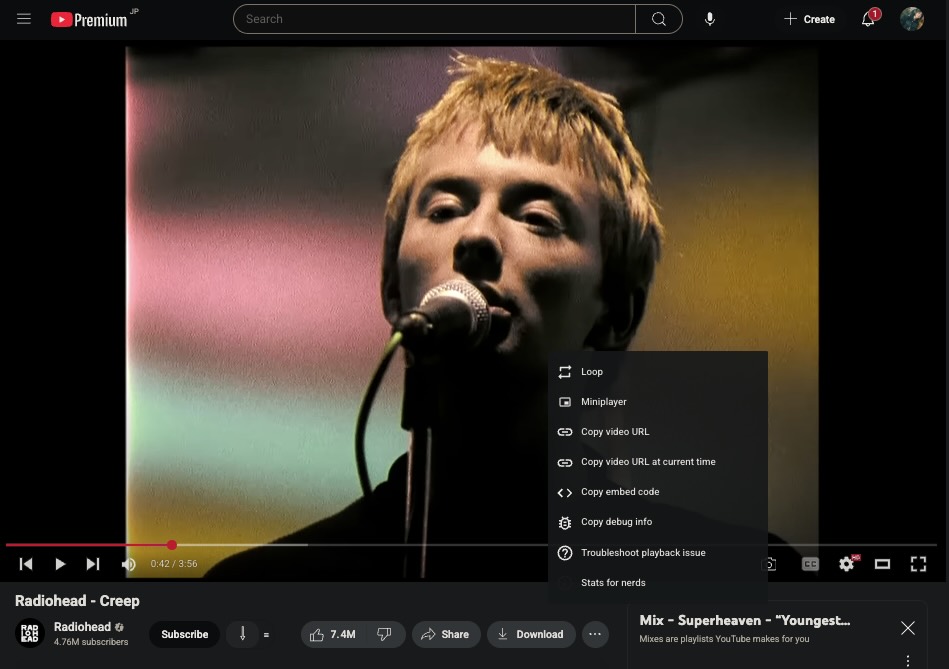Go to the previous video

coord(27,564)
